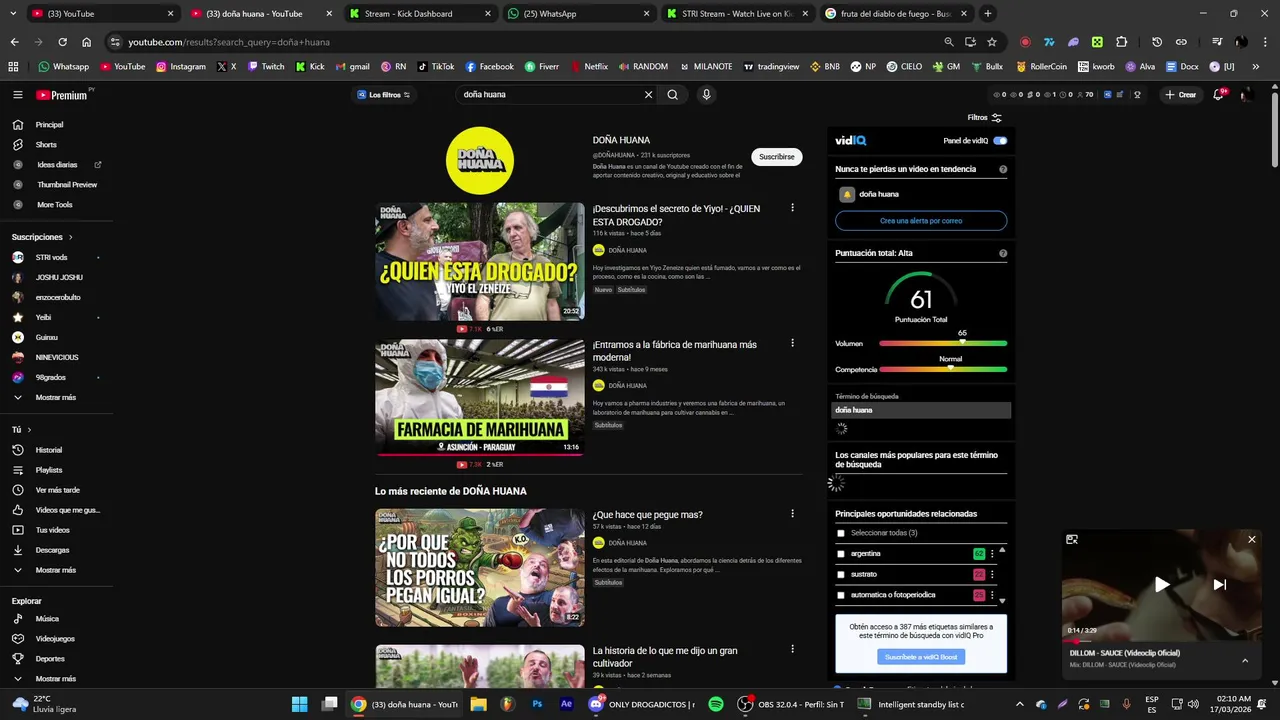The width and height of the screenshot is (1280, 720).
Task: Click the YouTube Premium logo
Action: point(64,95)
